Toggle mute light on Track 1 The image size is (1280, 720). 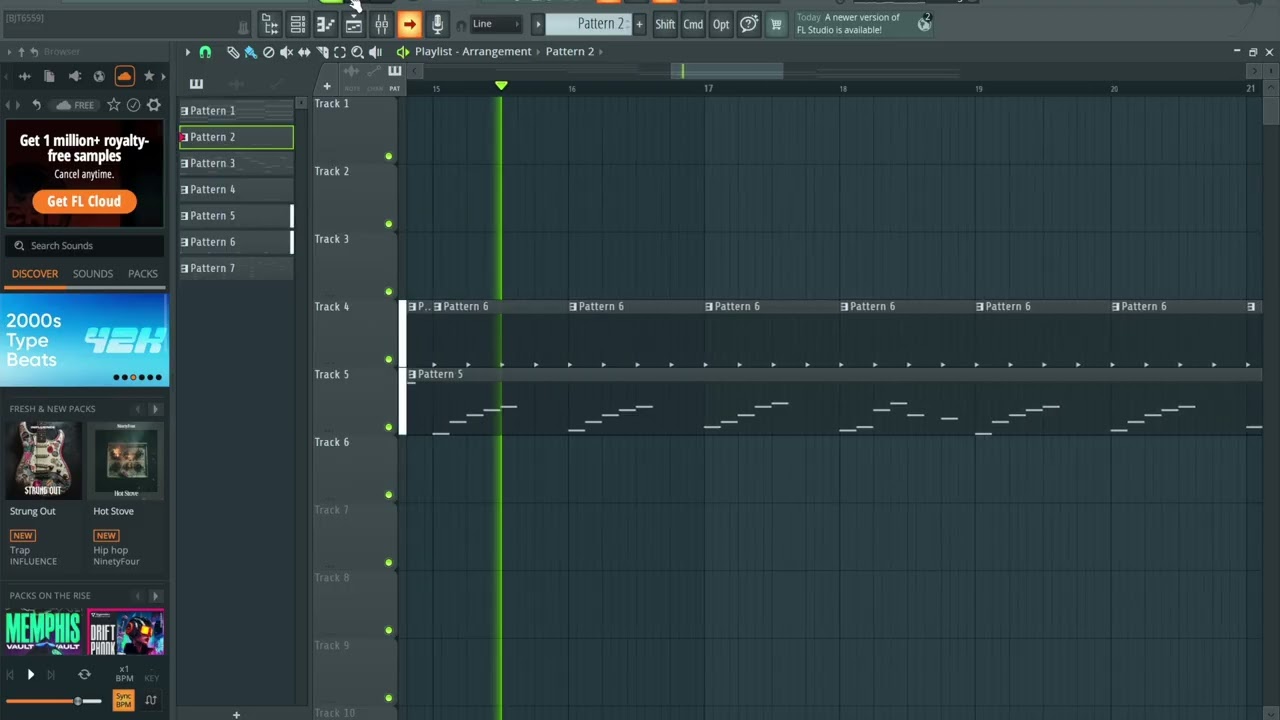click(389, 156)
